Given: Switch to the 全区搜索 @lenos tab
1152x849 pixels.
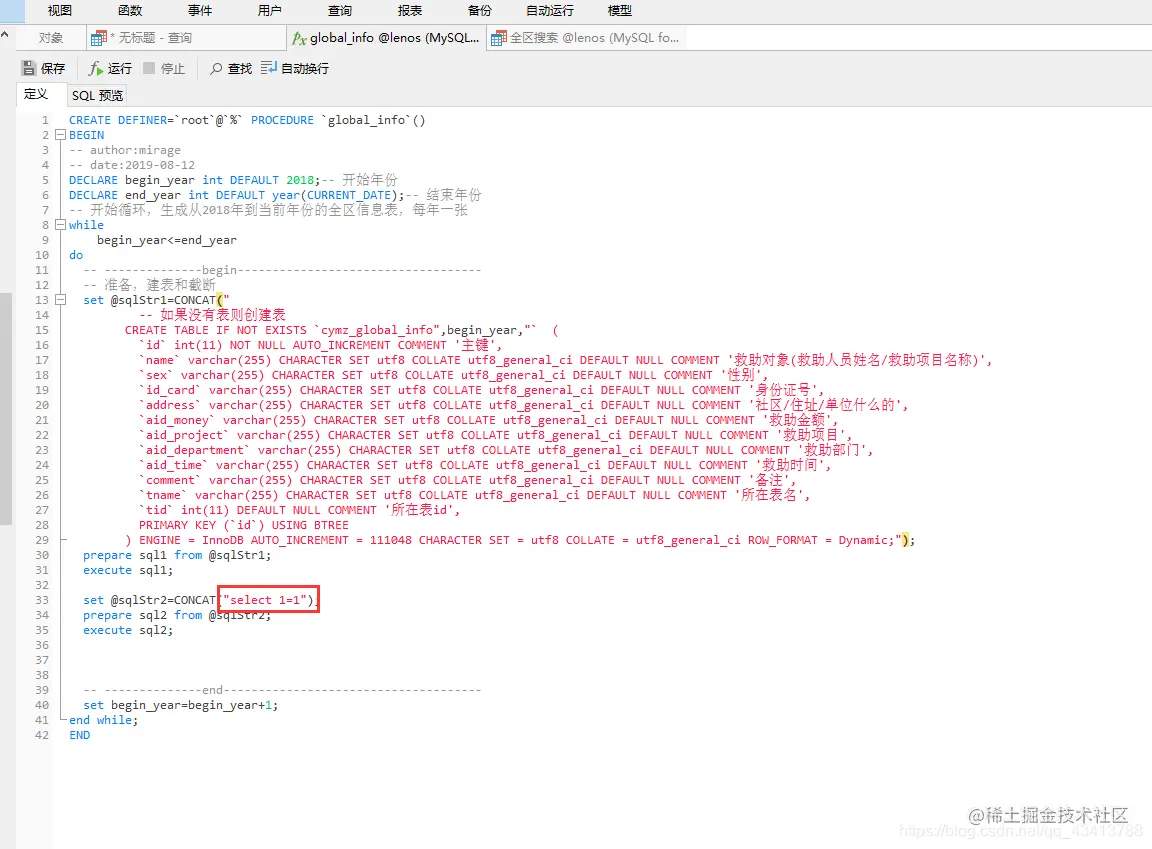Looking at the screenshot, I should pos(586,37).
